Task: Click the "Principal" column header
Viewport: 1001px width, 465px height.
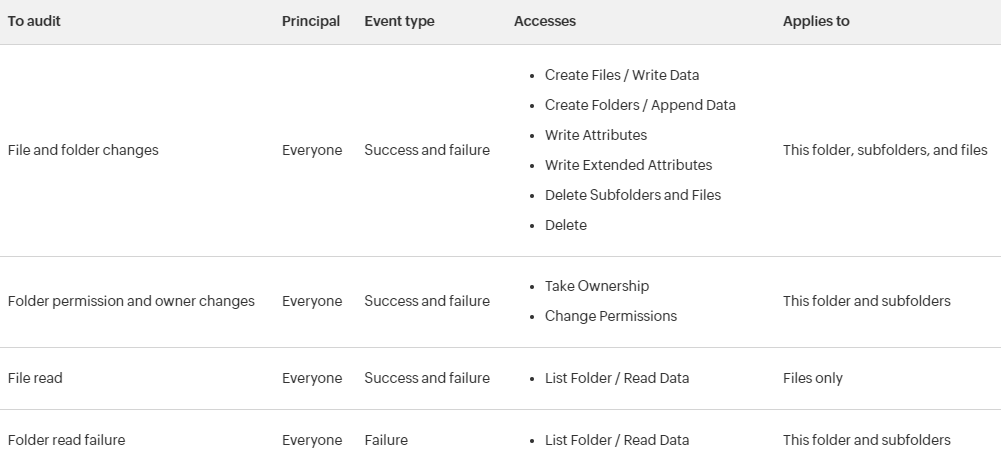Action: tap(311, 21)
